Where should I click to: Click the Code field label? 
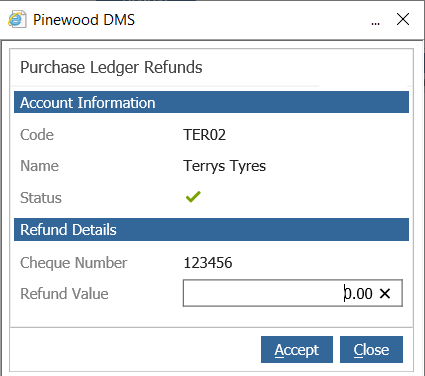[x=37, y=135]
